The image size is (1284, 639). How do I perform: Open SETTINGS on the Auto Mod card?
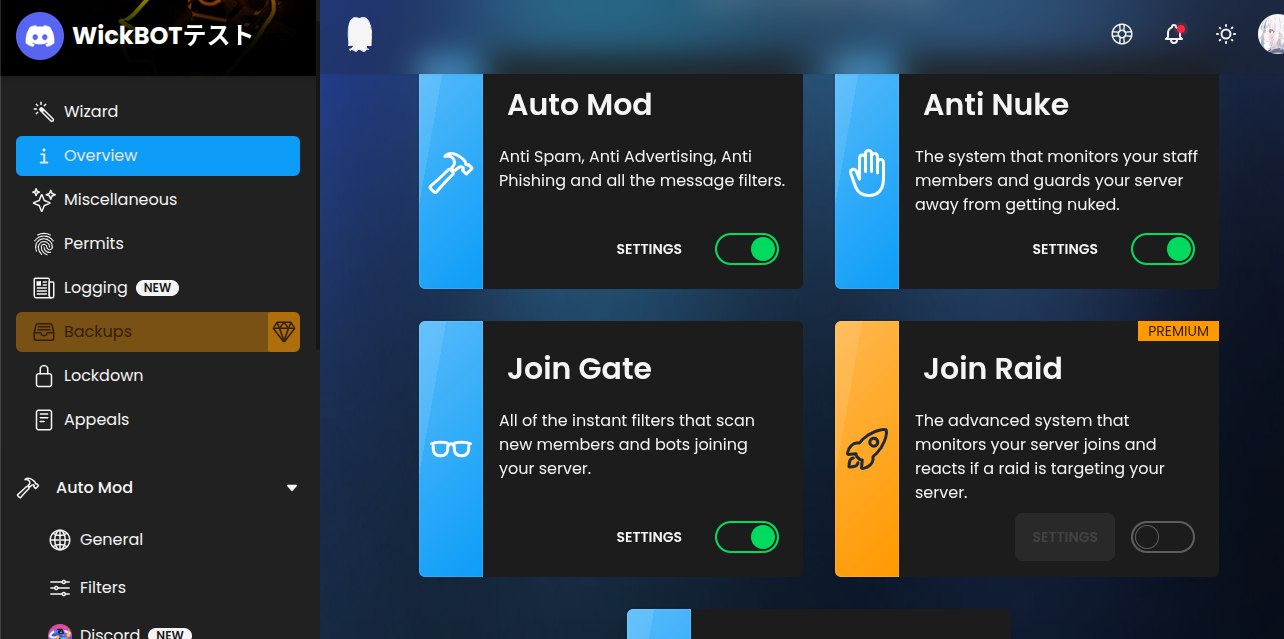tap(649, 249)
